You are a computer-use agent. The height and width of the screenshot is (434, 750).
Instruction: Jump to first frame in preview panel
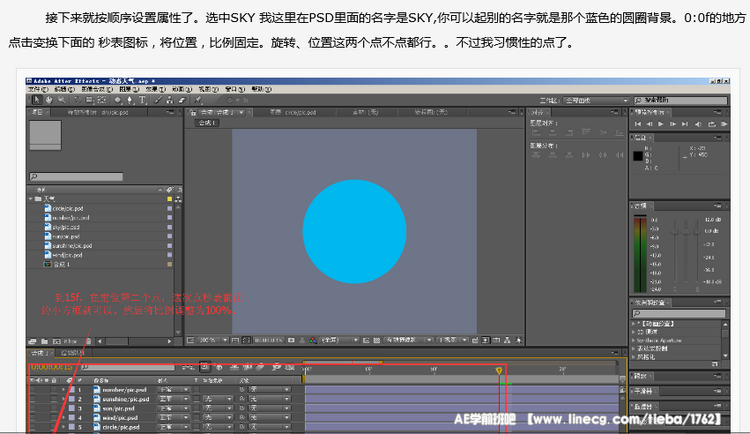[638, 124]
